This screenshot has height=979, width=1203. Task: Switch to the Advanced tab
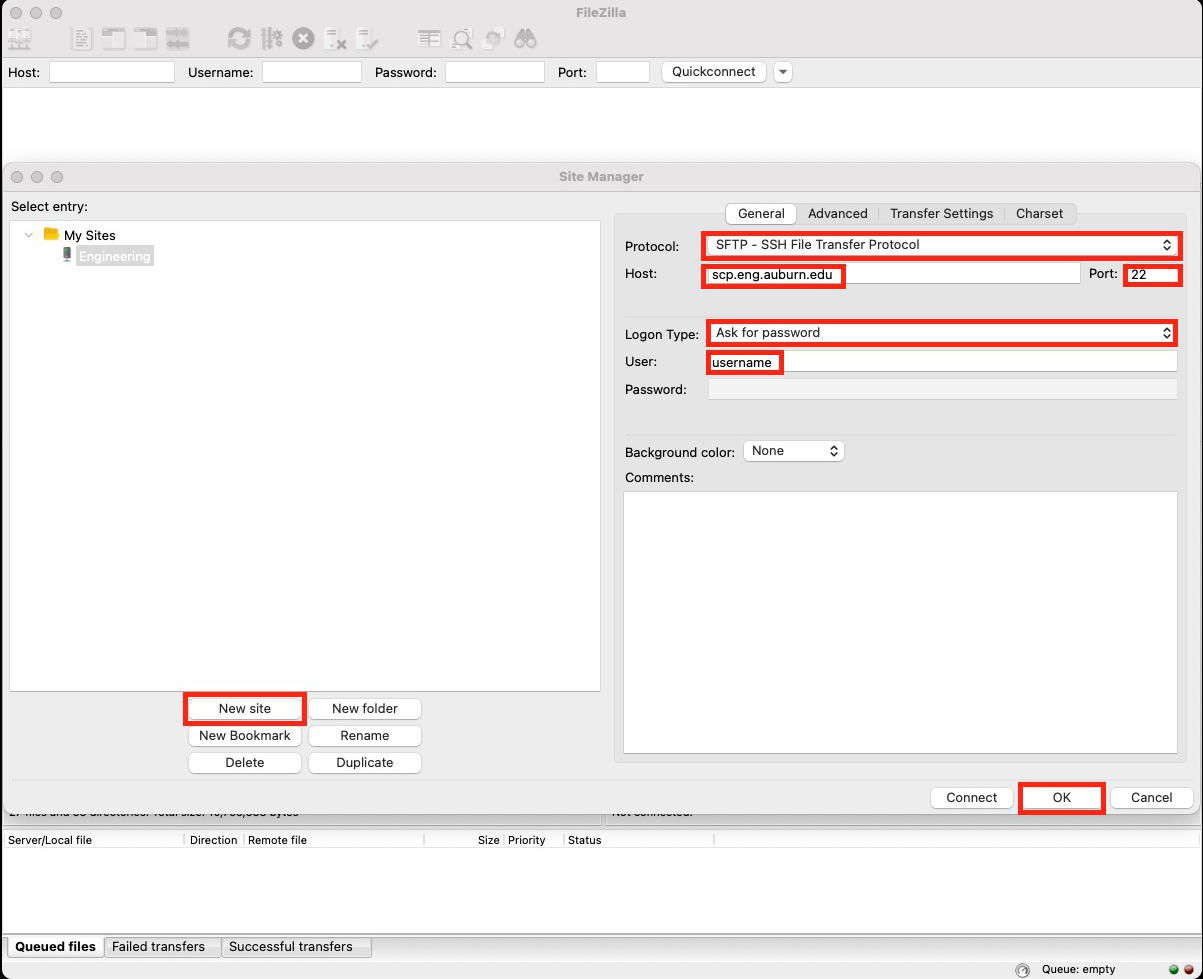(x=837, y=213)
